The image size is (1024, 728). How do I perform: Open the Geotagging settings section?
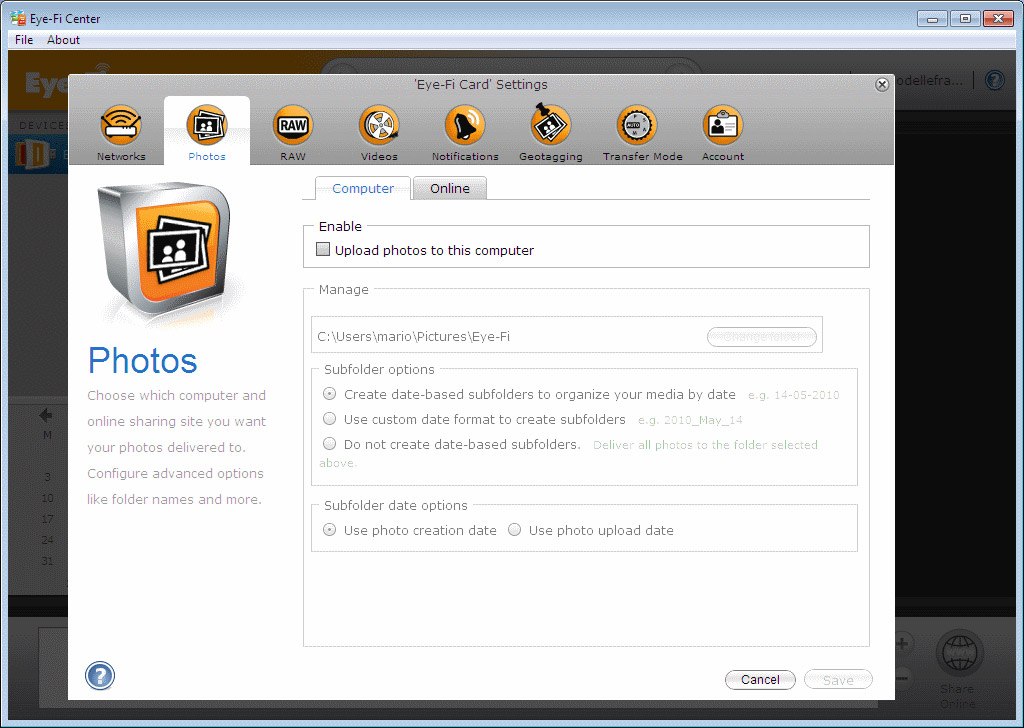(x=551, y=133)
